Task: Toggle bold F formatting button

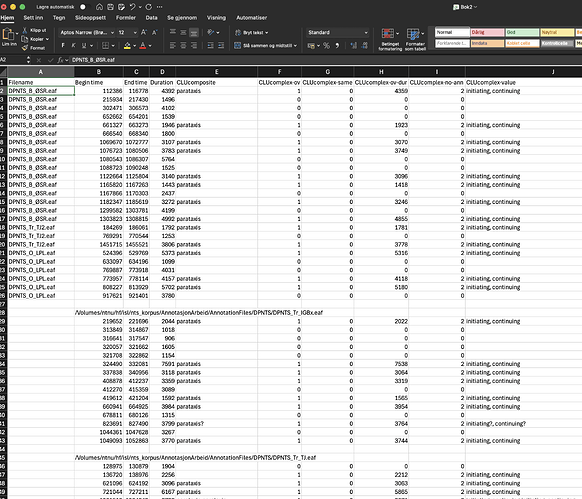Action: click(63, 46)
